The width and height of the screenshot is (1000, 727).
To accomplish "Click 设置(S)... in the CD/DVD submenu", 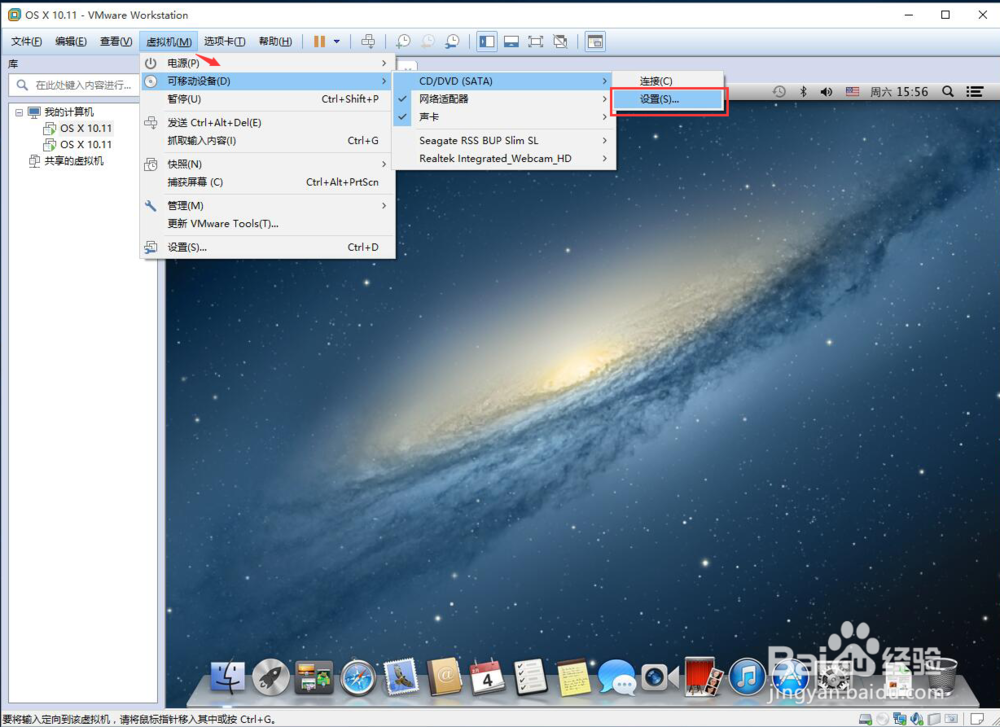I will [x=668, y=99].
